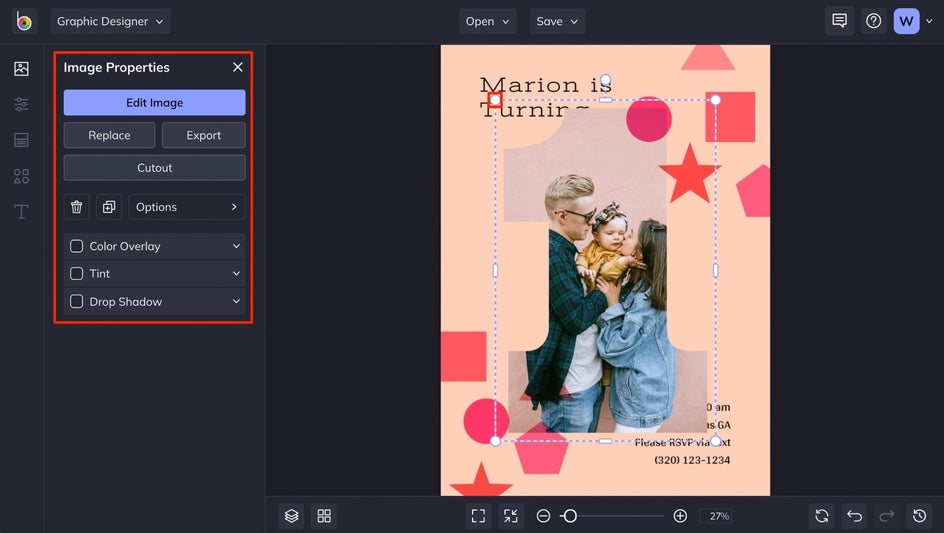
Task: Open the help question mark icon
Action: 873,21
